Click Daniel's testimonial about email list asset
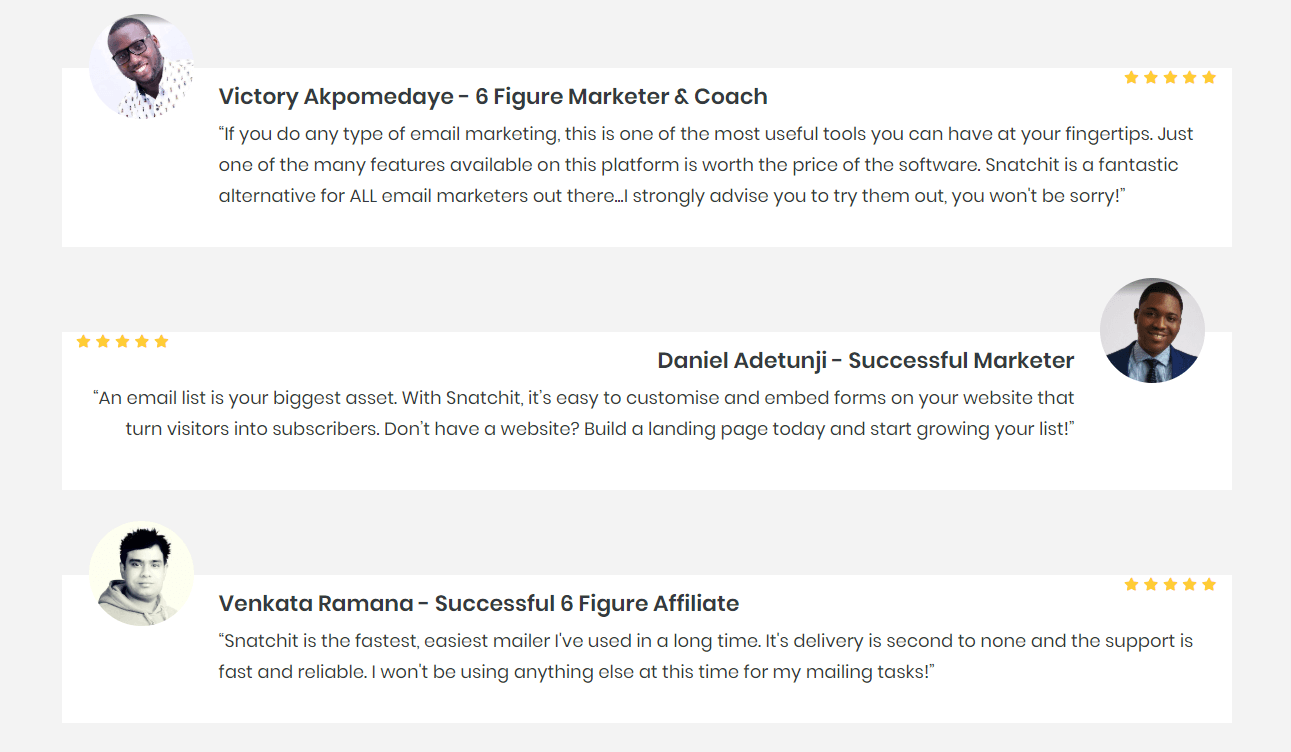 (584, 414)
